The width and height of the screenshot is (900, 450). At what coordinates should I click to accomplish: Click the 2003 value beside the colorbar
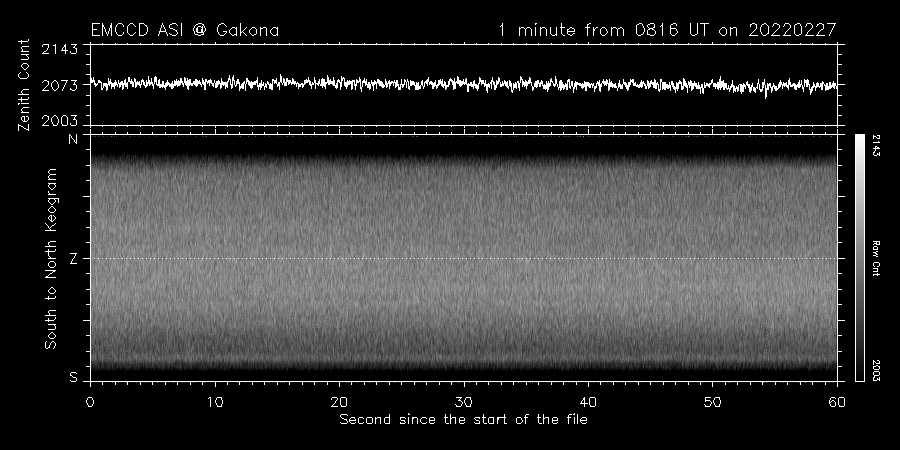[875, 370]
